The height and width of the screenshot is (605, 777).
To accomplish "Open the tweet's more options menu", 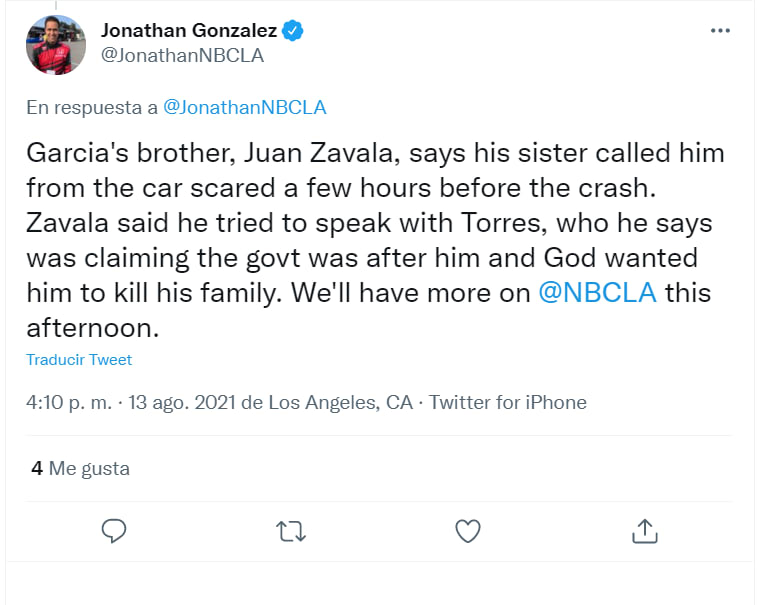I will click(720, 31).
